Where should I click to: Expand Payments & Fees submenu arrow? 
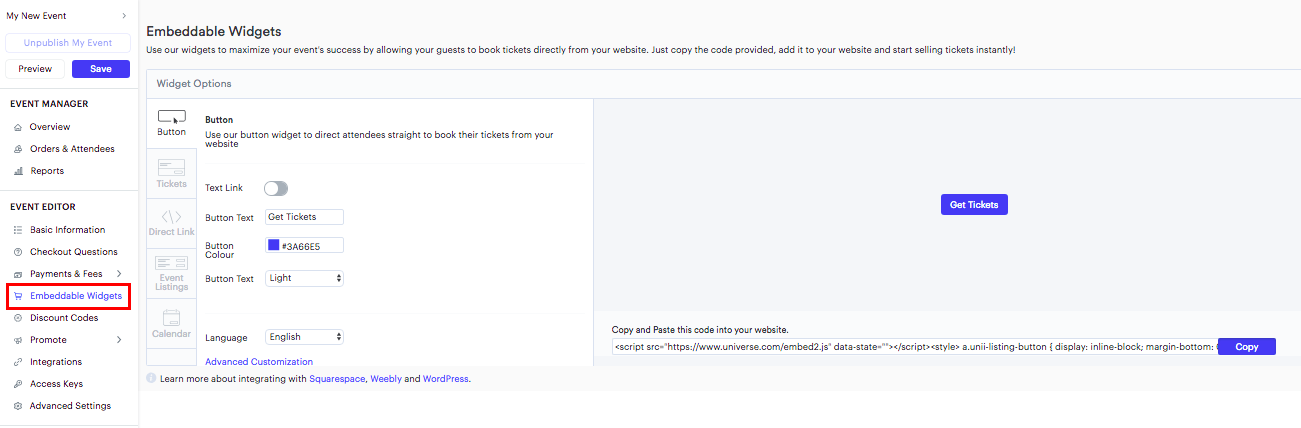[x=119, y=274]
